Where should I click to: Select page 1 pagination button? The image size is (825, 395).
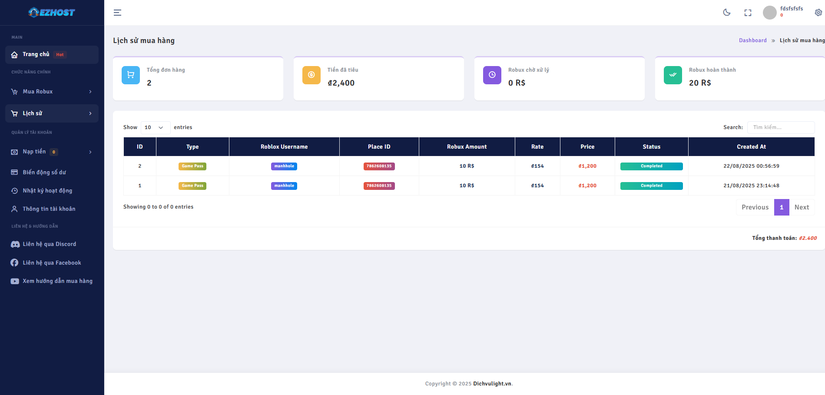pyautogui.click(x=781, y=207)
